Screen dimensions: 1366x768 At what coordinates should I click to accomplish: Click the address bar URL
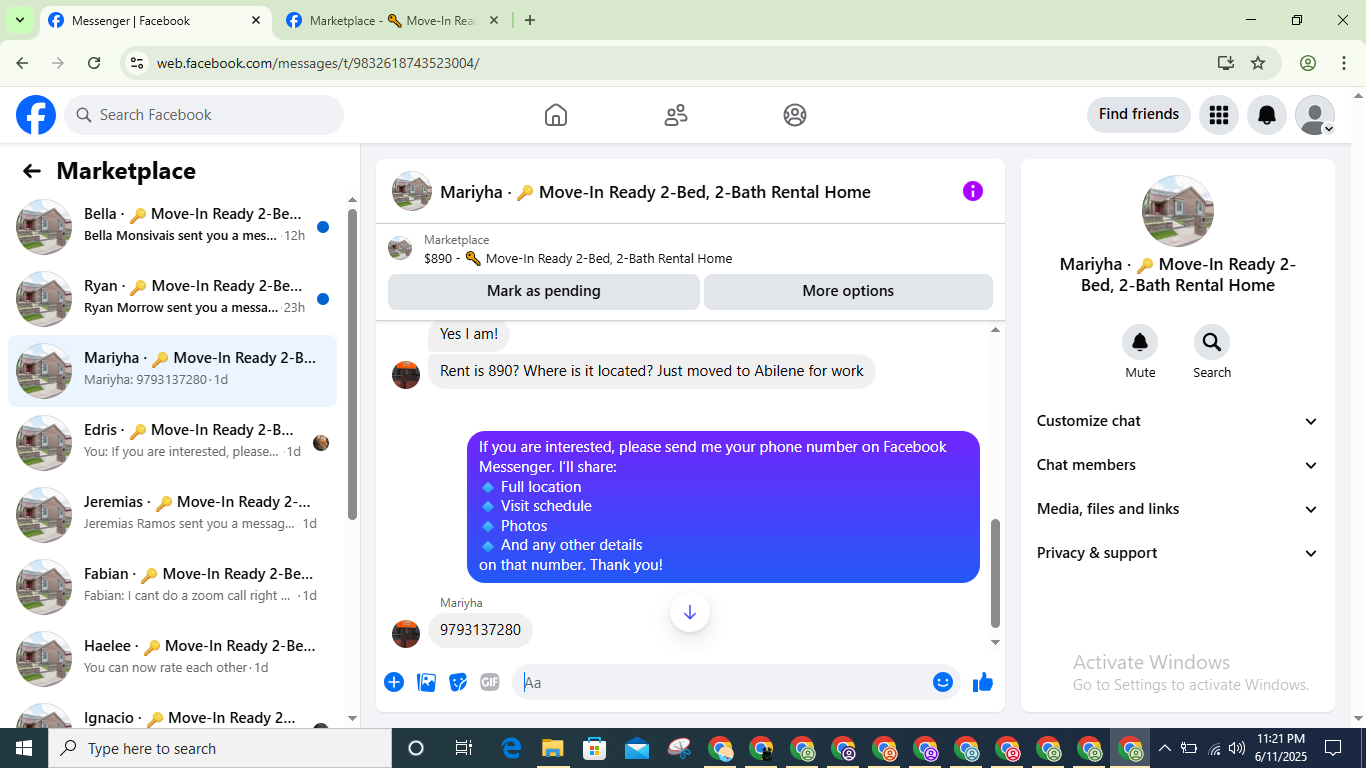coord(318,63)
